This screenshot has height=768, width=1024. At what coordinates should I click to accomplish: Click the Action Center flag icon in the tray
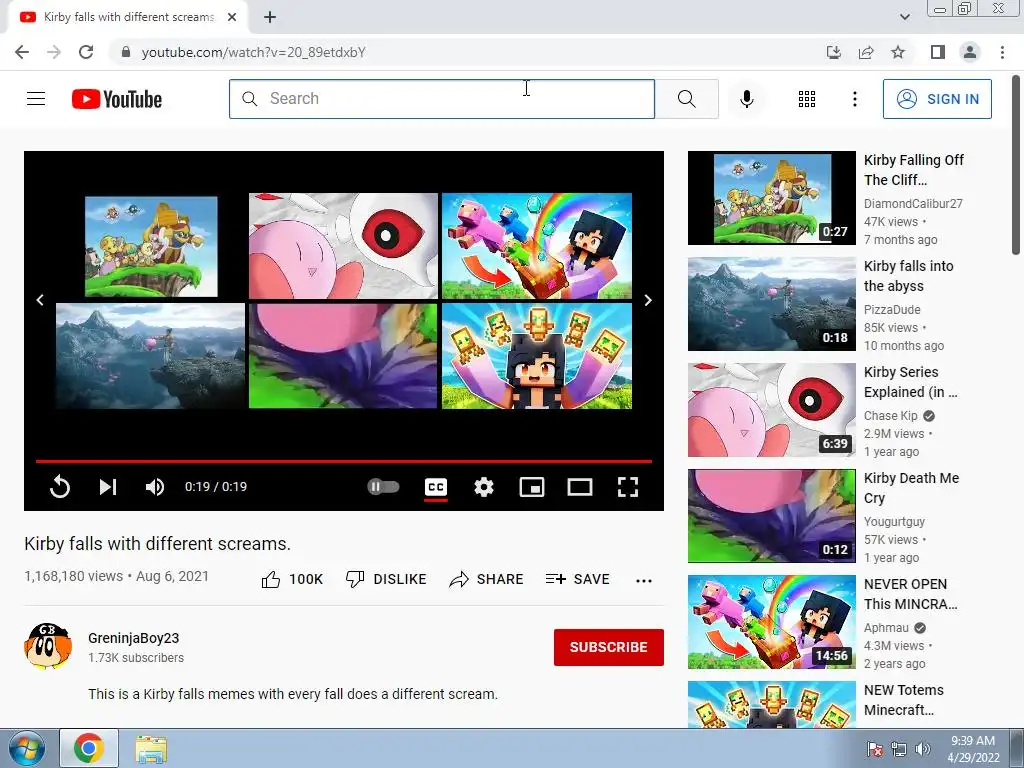click(x=875, y=749)
